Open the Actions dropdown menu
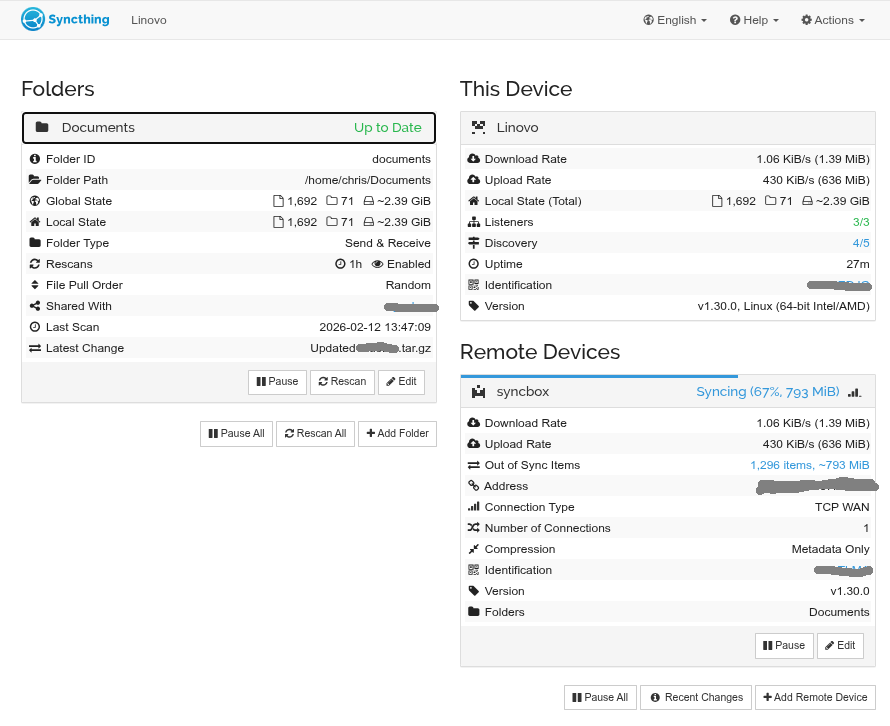890x726 pixels. click(x=832, y=20)
